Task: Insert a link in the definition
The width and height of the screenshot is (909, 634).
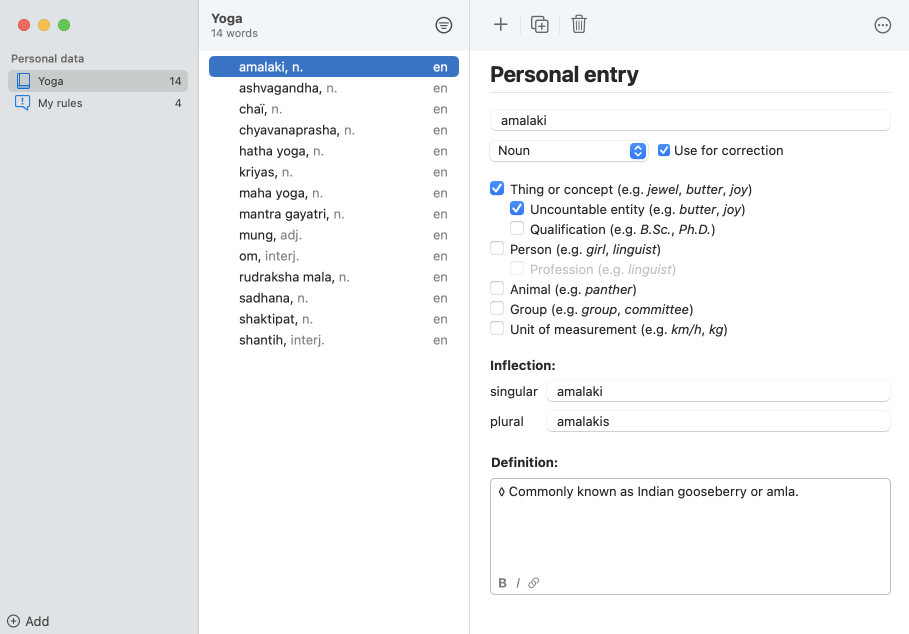Action: tap(534, 583)
